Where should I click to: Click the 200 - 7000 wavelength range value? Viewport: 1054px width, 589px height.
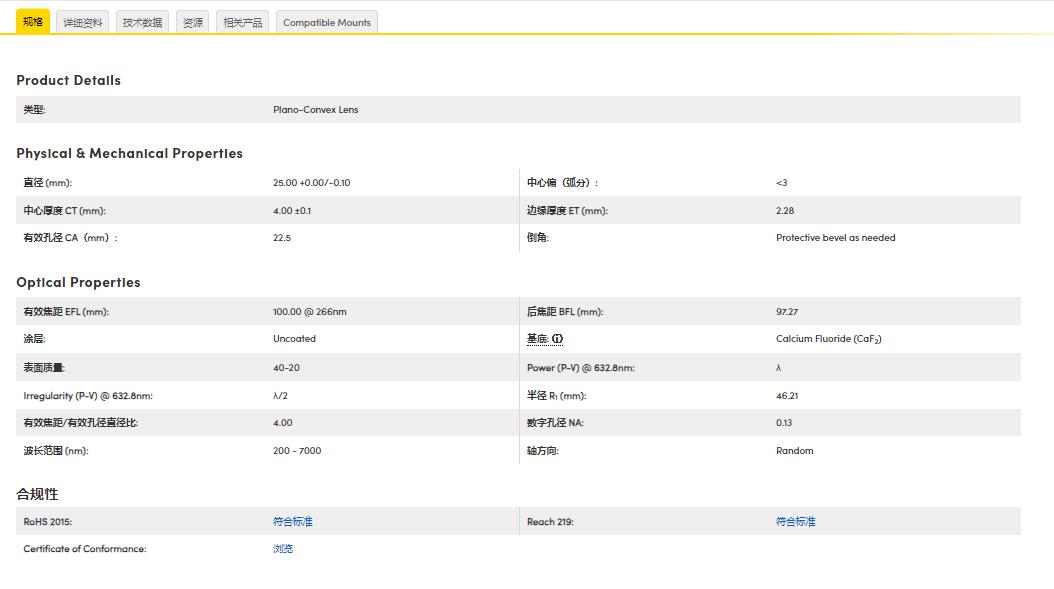pos(297,451)
